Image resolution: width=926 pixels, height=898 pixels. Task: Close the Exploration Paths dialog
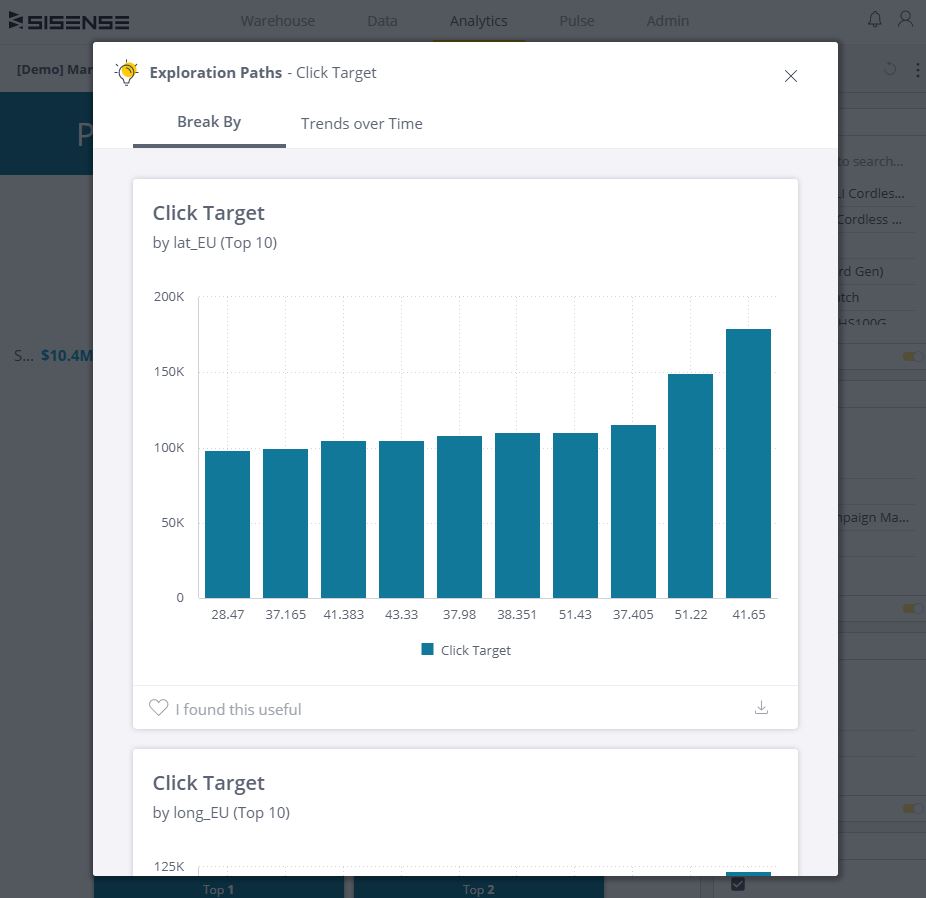[x=790, y=76]
